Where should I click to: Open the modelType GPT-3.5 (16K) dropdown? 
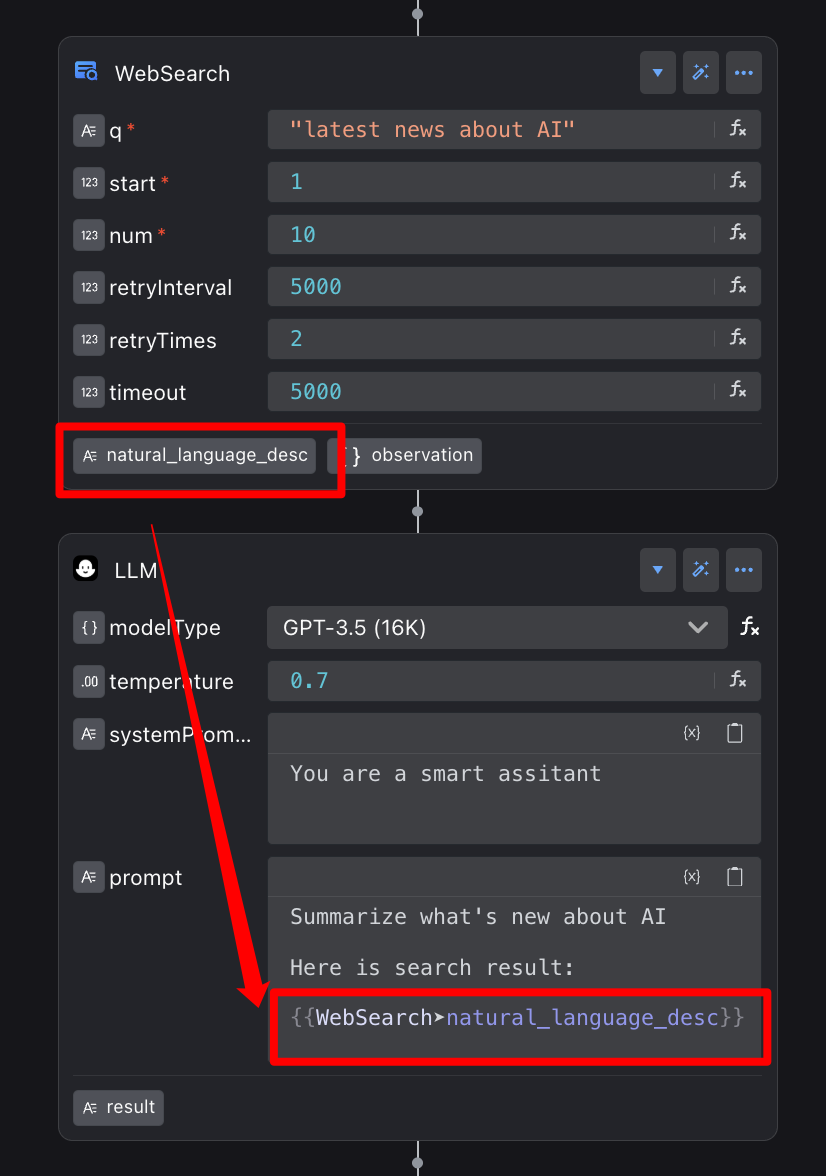(x=496, y=628)
